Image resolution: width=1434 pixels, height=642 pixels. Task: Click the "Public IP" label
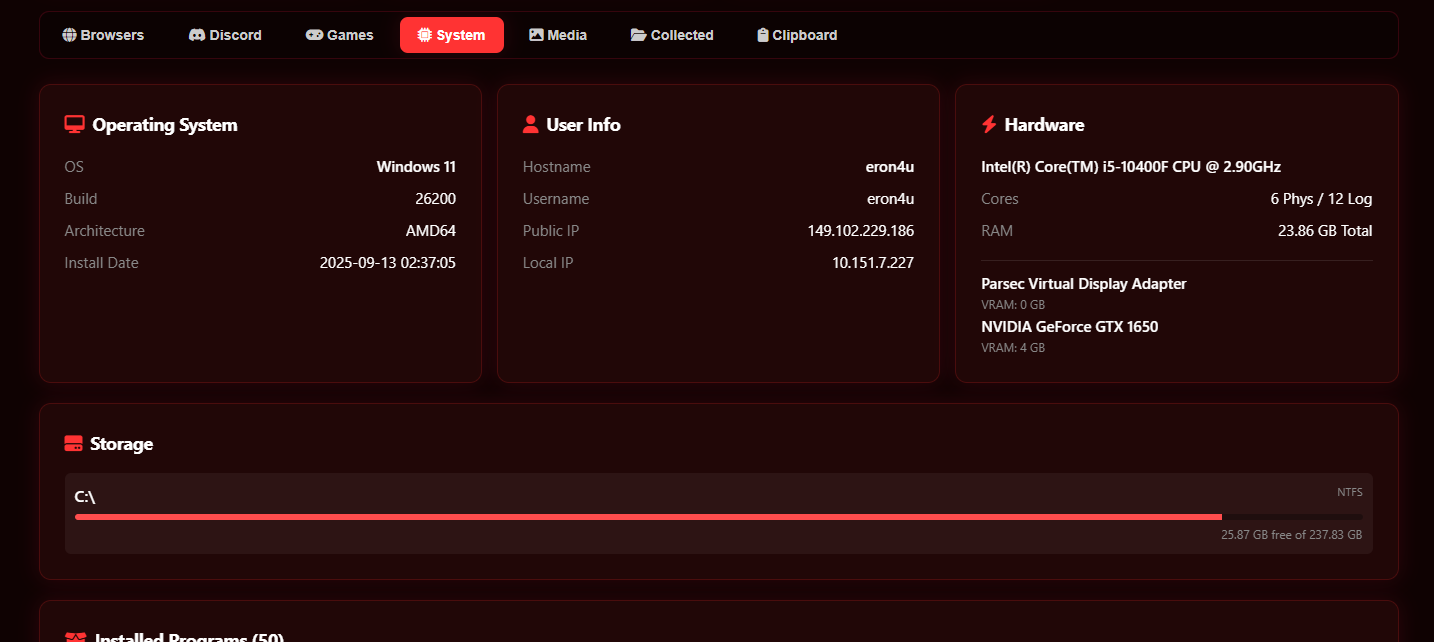tap(551, 231)
